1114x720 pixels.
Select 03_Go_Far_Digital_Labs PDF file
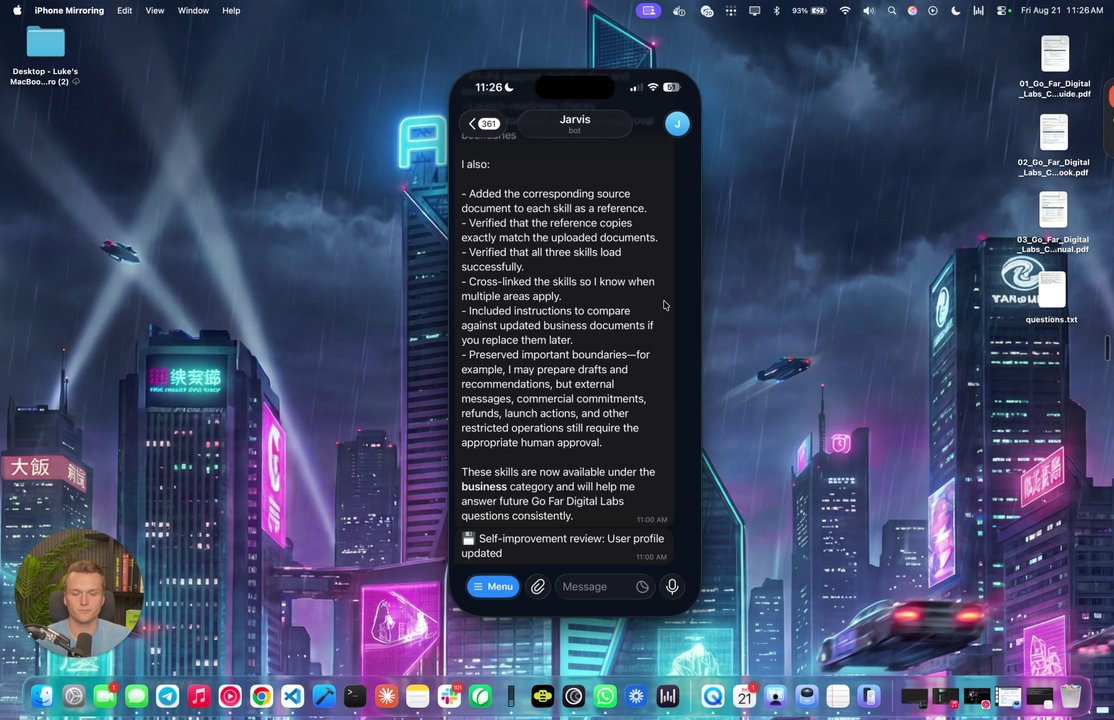[1053, 222]
